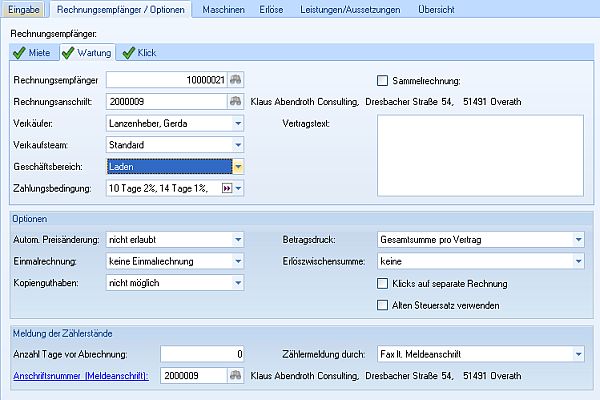This screenshot has width=600, height=400.
Task: Click binoculars lookup icon next to Rechnungsanschrift
Action: pyautogui.click(x=237, y=101)
